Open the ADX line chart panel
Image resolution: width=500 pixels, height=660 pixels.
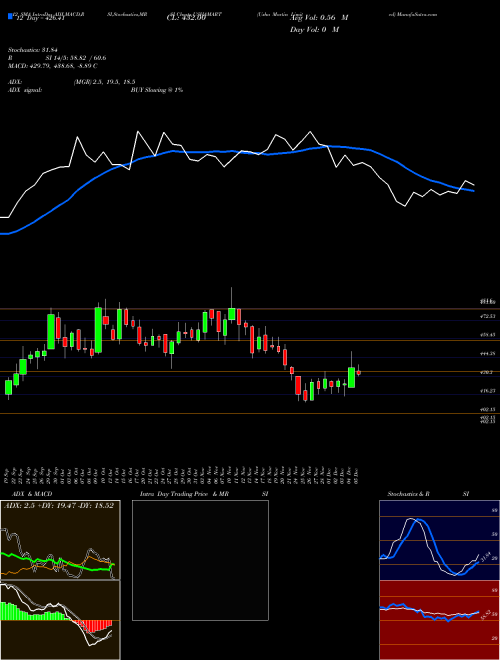click(60, 540)
